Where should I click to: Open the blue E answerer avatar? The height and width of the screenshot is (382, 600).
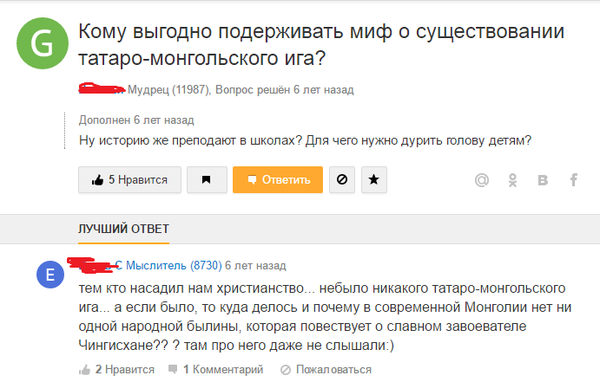click(50, 274)
